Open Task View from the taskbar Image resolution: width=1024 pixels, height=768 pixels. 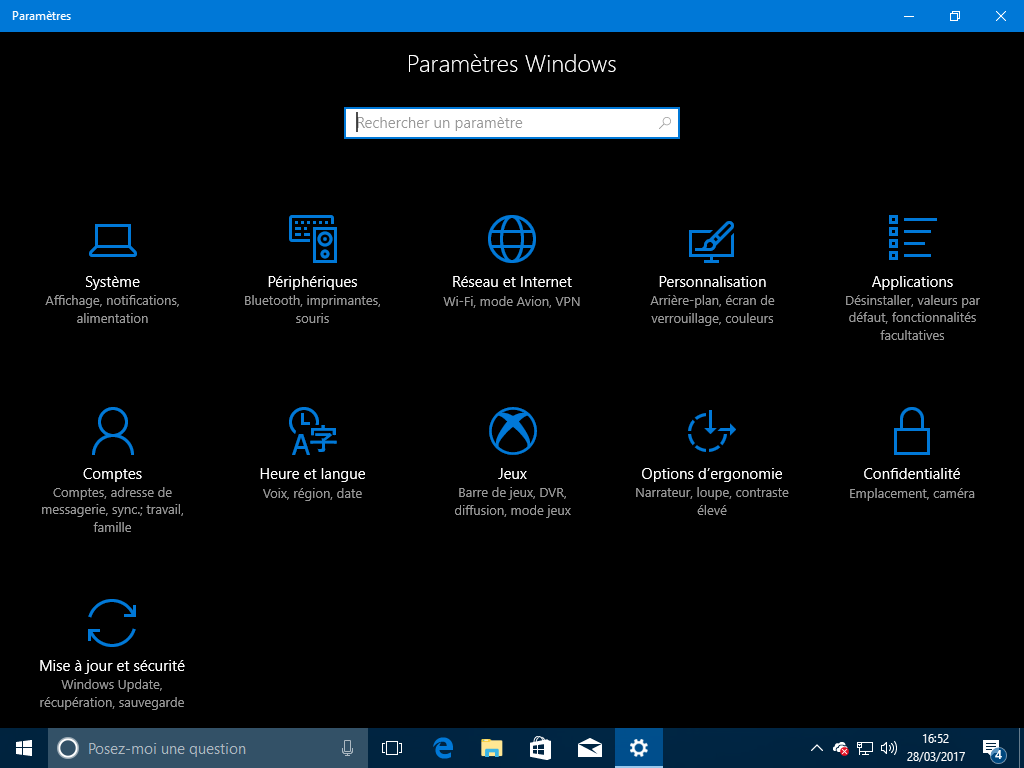pyautogui.click(x=392, y=748)
